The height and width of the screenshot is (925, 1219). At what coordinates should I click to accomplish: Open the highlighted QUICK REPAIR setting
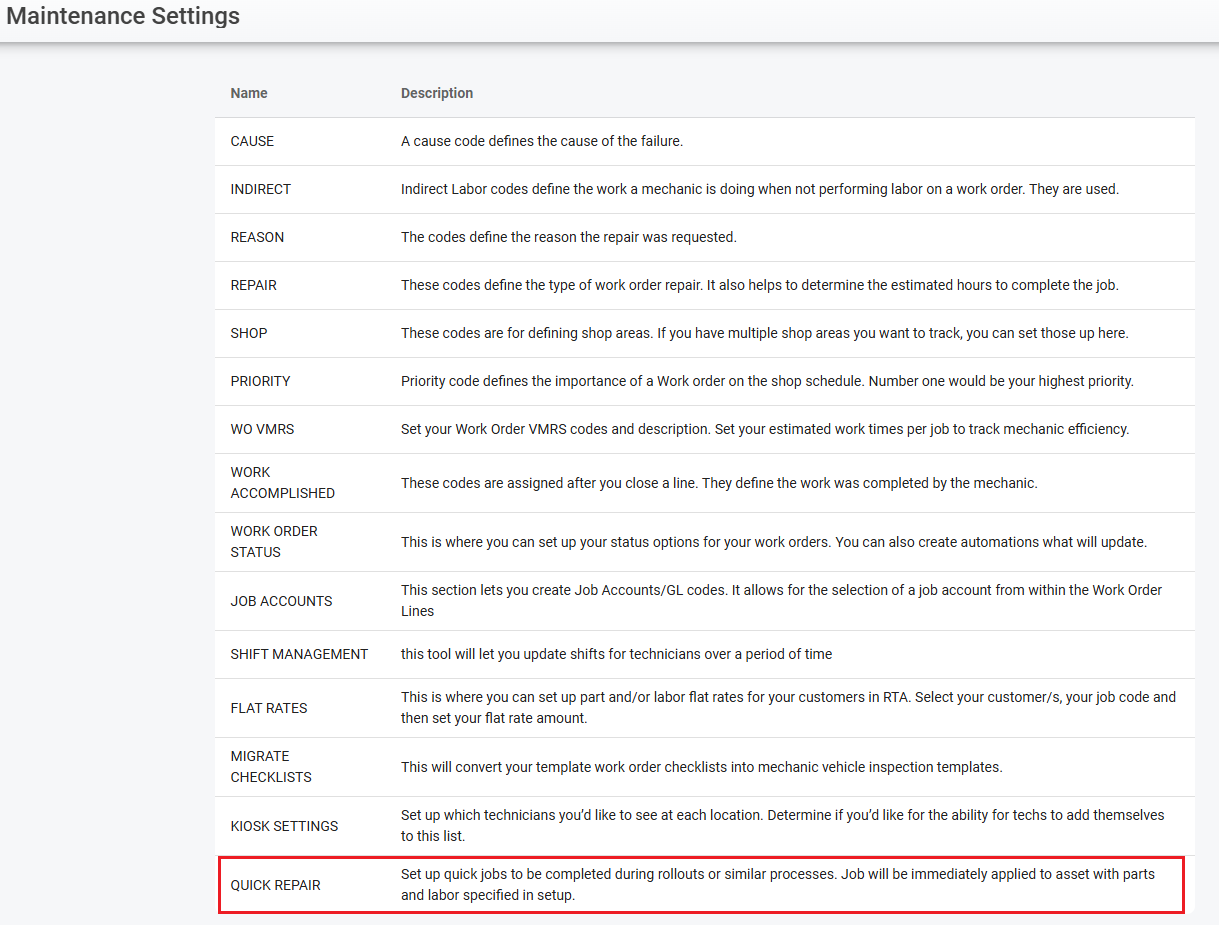point(275,885)
